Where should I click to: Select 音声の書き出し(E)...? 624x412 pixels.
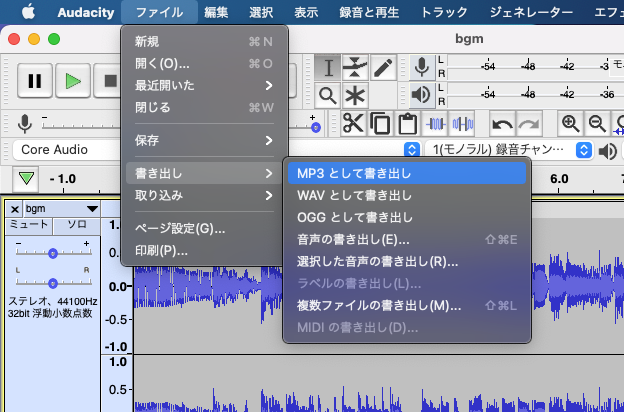point(407,239)
